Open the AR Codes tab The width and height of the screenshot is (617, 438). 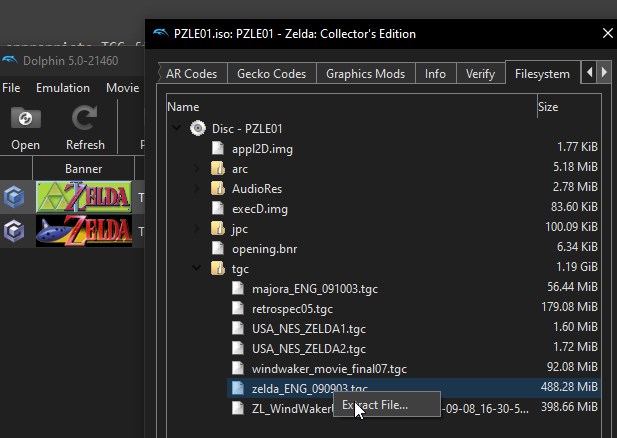coord(192,74)
